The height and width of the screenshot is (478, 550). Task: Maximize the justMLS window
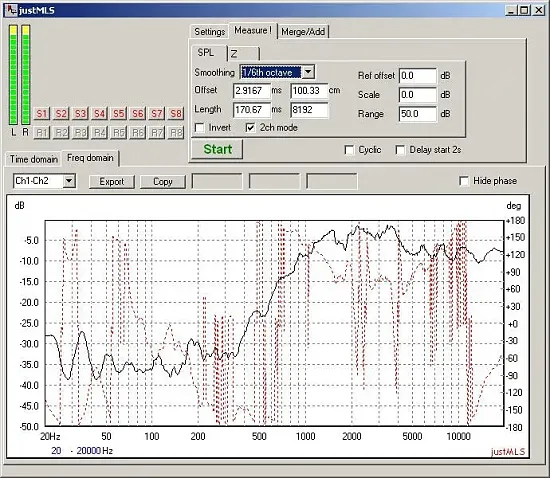pos(524,10)
